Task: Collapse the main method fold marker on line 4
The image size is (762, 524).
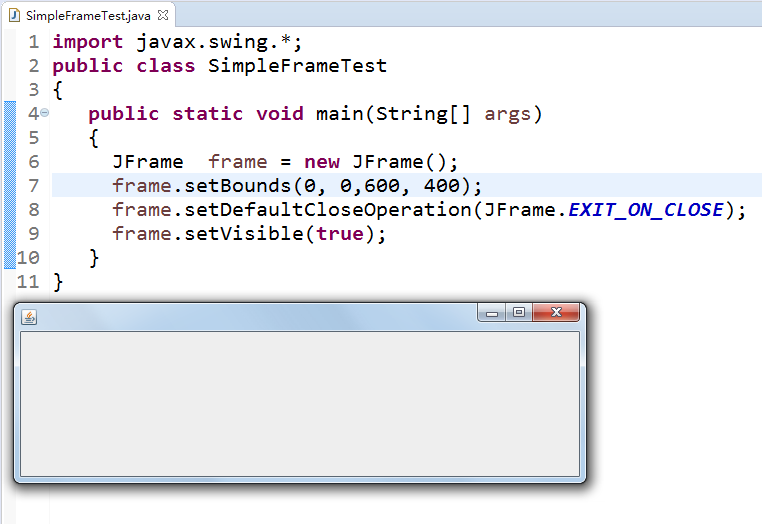Action: pyautogui.click(x=44, y=113)
